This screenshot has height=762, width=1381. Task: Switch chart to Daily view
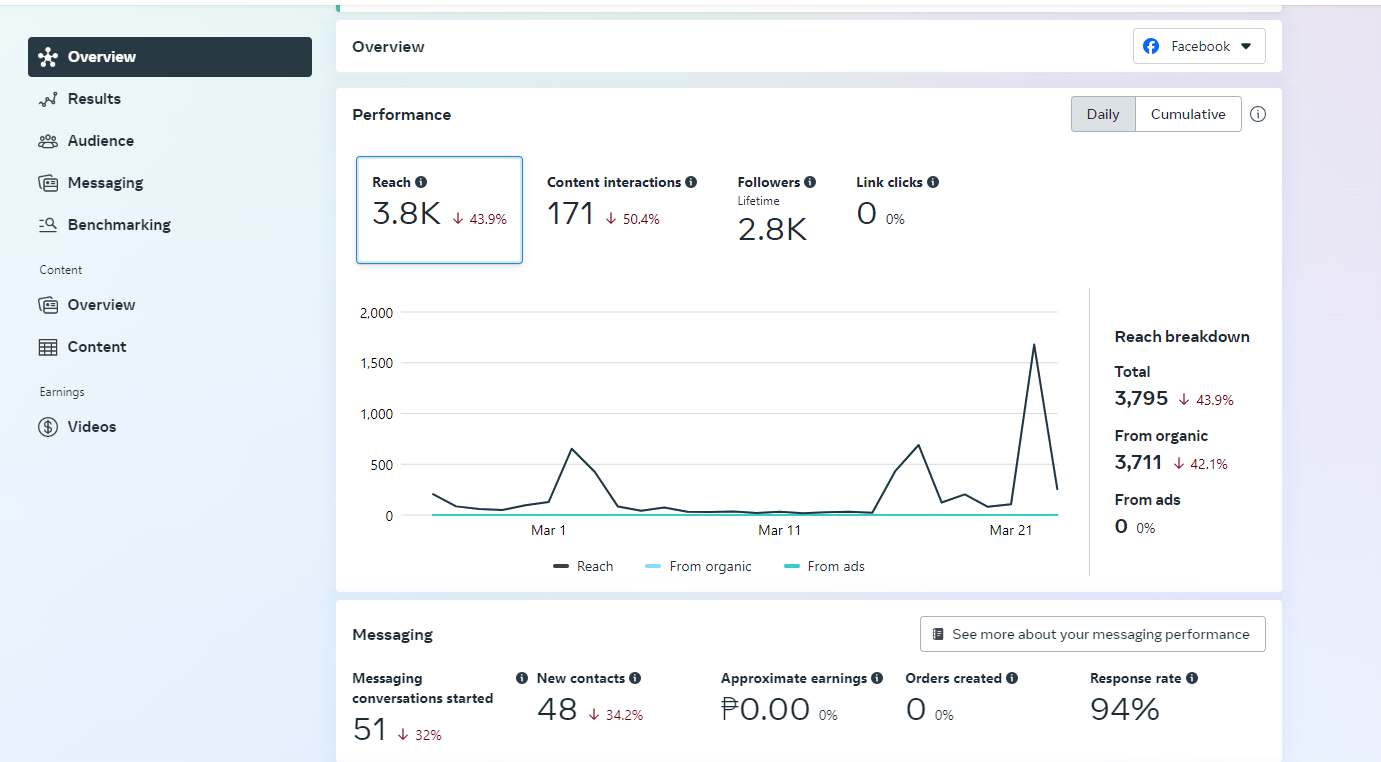(x=1103, y=114)
